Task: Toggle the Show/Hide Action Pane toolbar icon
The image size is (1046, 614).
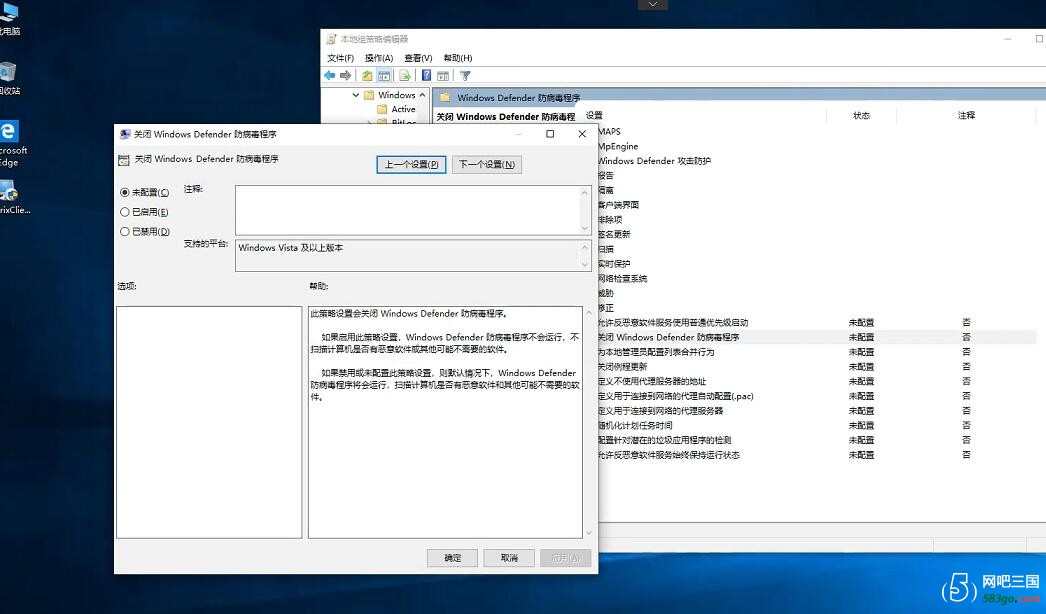Action: [442, 75]
